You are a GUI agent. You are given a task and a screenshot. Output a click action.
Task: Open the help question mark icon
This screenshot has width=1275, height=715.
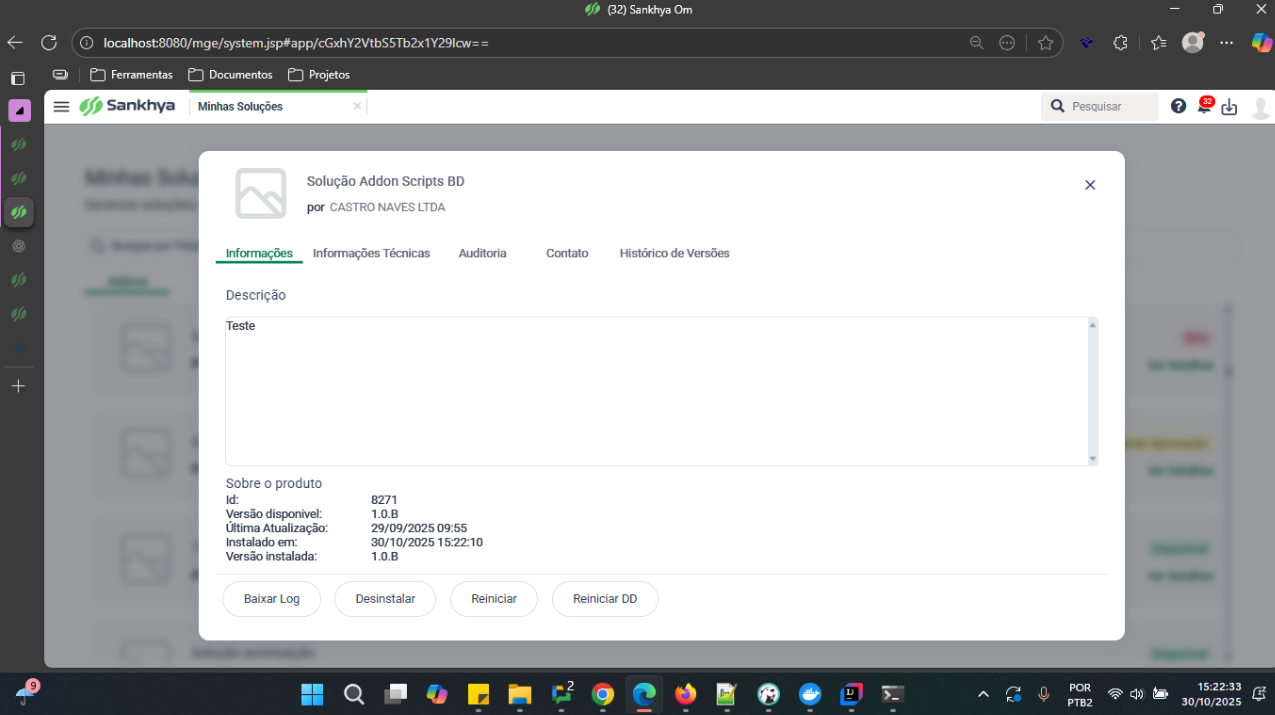[1179, 106]
